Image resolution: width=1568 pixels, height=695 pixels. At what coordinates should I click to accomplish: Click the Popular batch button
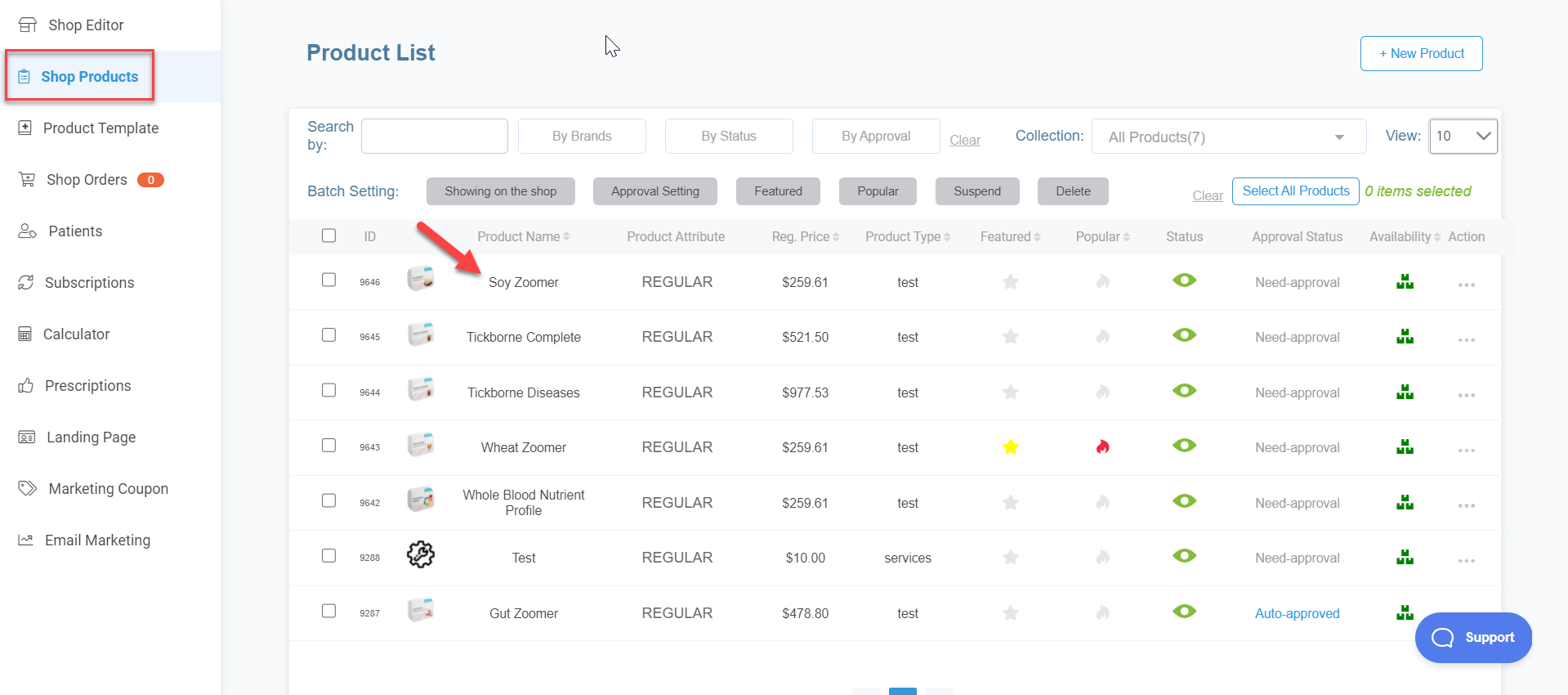click(x=878, y=191)
